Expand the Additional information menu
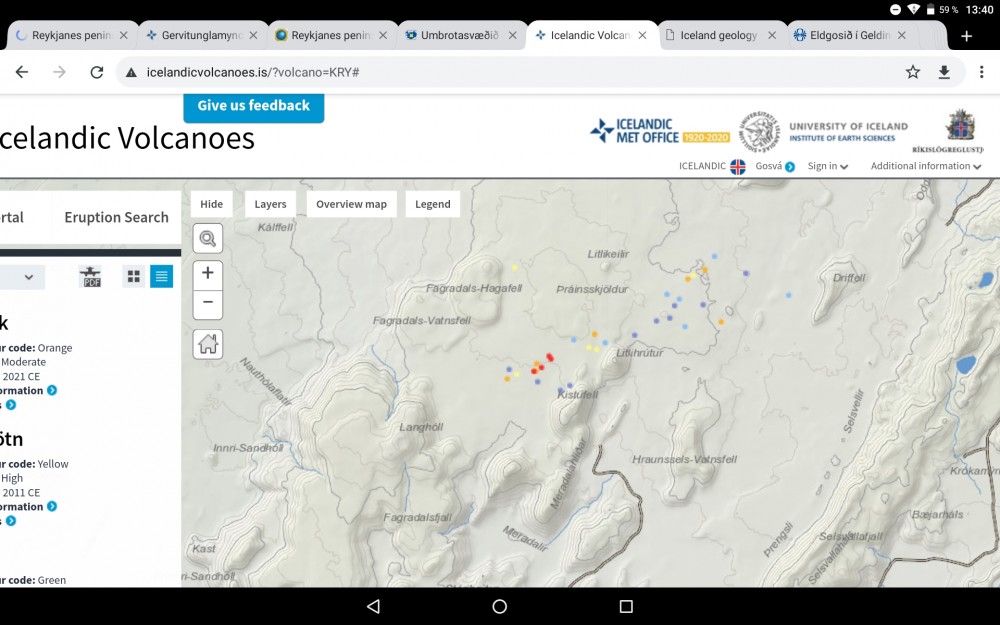Viewport: 1000px width, 625px height. tap(925, 167)
